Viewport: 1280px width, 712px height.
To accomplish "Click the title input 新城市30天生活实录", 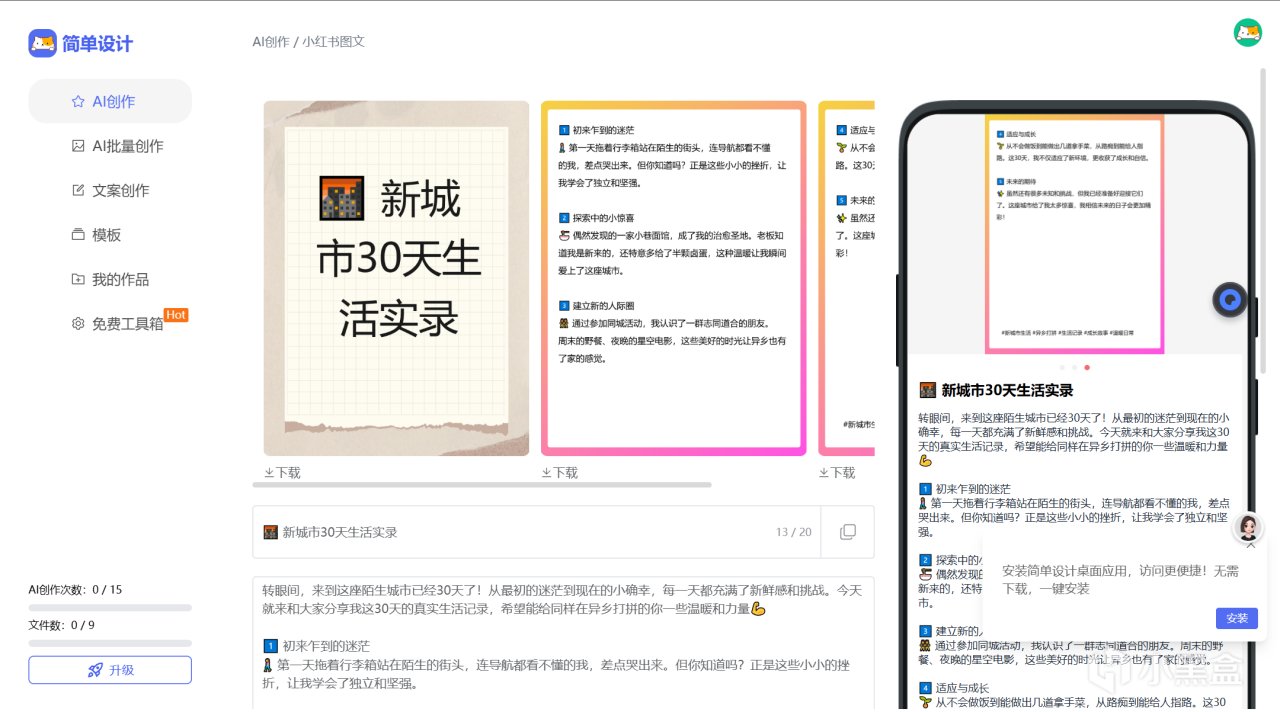I will click(x=536, y=532).
